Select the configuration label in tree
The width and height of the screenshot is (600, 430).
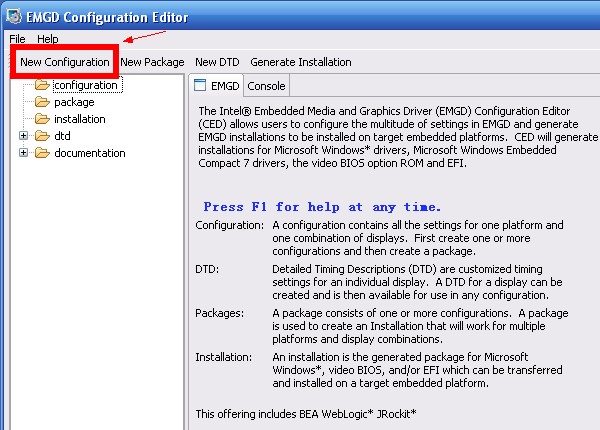click(x=86, y=85)
